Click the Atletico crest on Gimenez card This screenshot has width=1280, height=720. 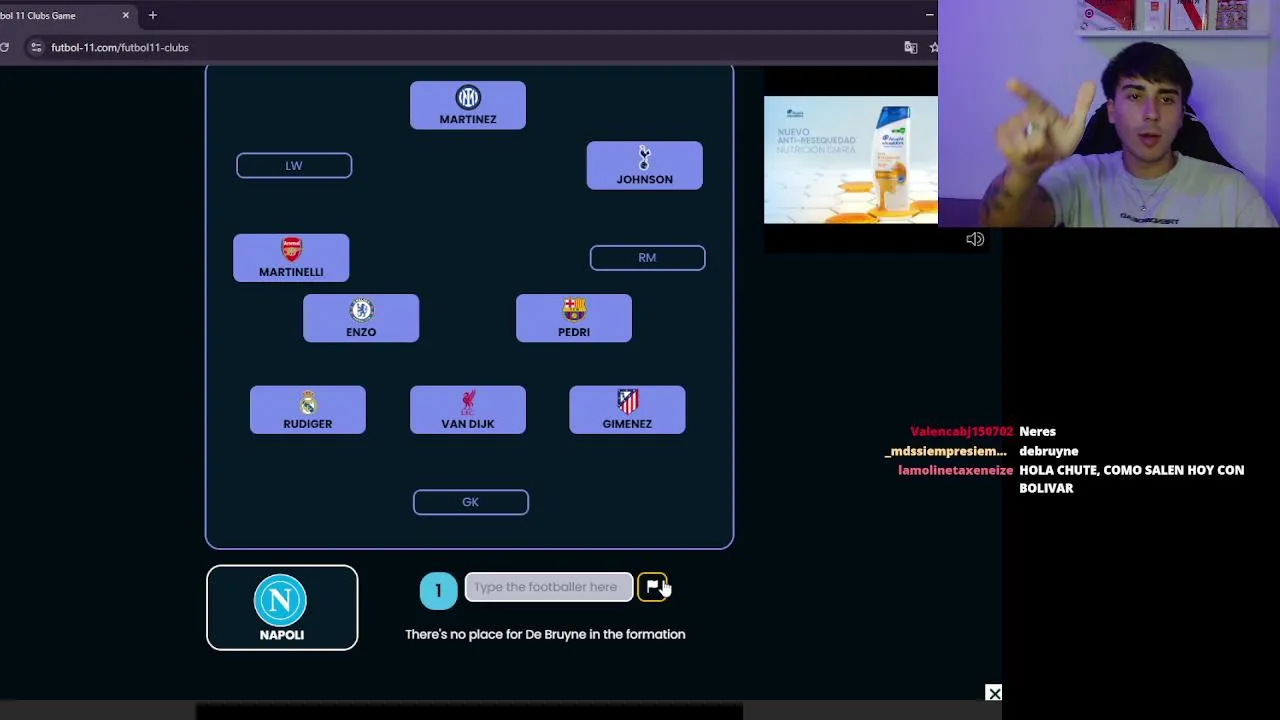tap(627, 402)
